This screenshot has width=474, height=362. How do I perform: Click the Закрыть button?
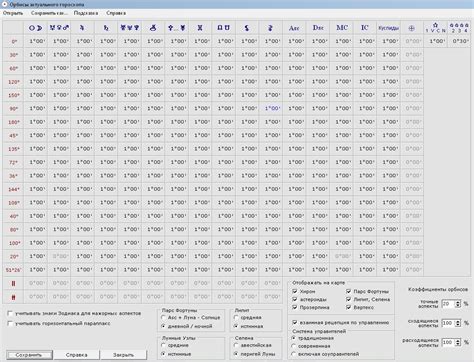[x=123, y=355]
